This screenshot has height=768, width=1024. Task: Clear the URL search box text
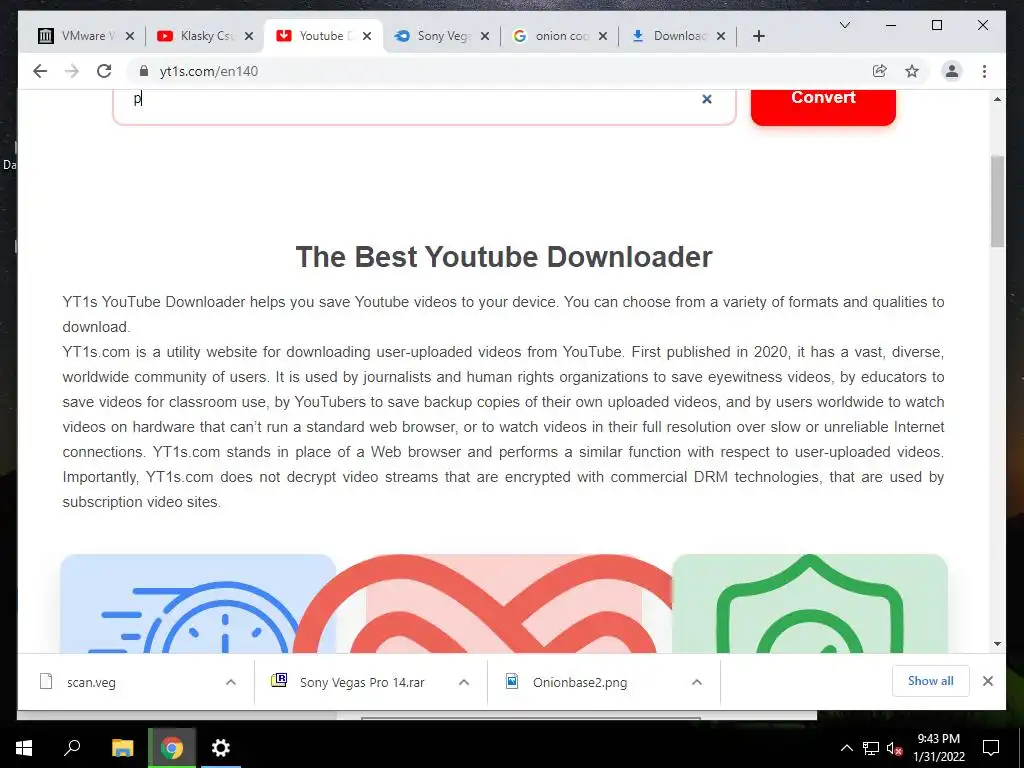(707, 99)
